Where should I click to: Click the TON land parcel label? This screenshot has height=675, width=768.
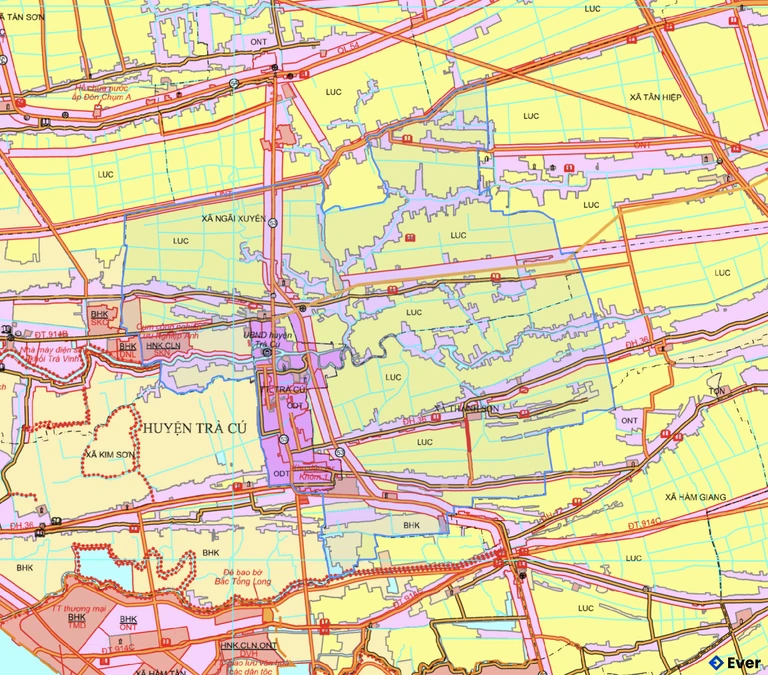[715, 391]
